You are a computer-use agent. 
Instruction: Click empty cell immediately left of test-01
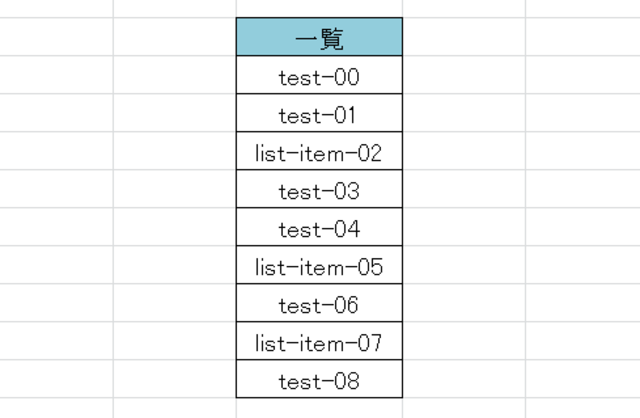pyautogui.click(x=175, y=114)
